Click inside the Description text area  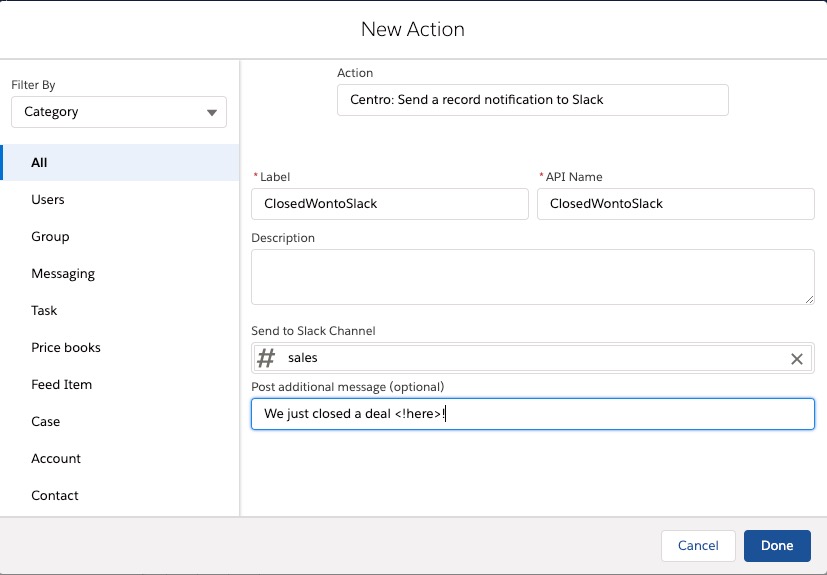click(x=533, y=277)
